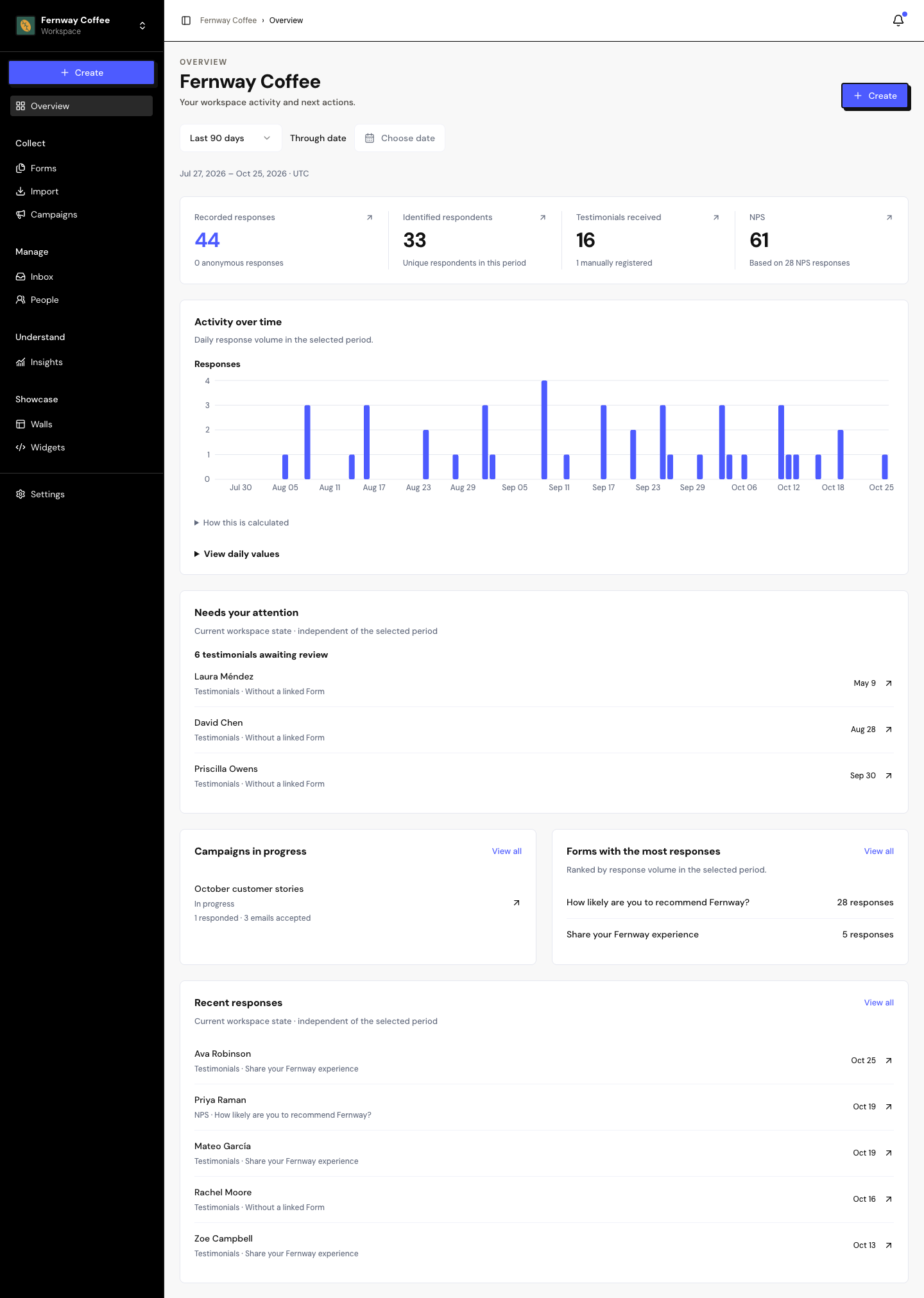Click the sidebar Create button
The height and width of the screenshot is (1298, 924).
tap(81, 73)
